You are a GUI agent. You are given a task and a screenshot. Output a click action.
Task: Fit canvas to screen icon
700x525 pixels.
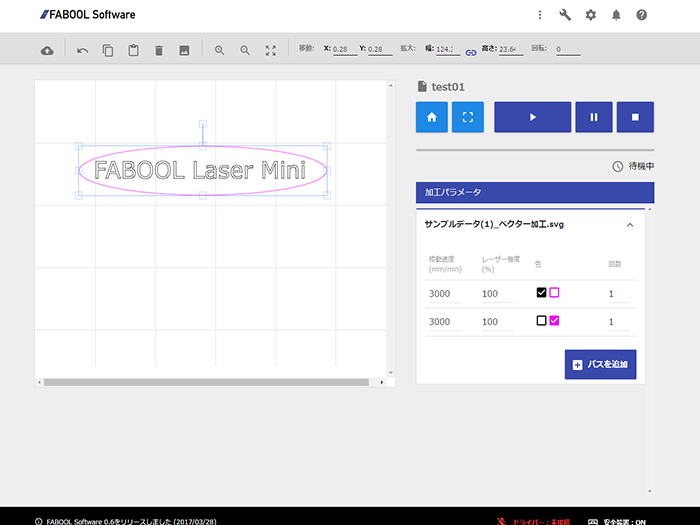coord(271,50)
